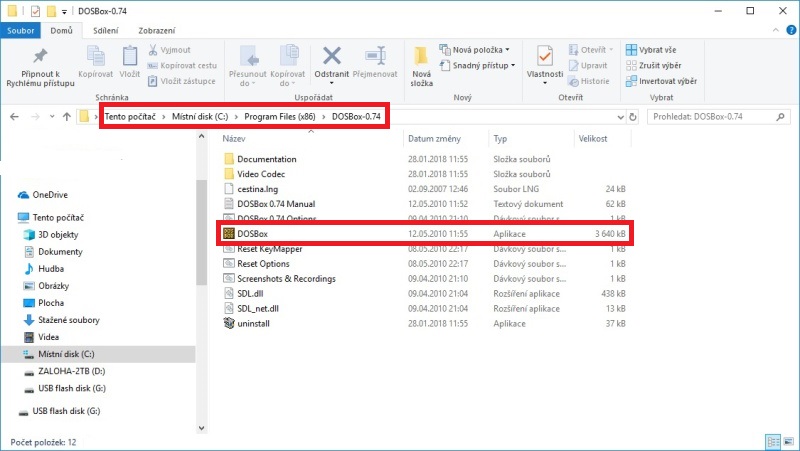Click Program Files (x86) breadcrumb
The width and height of the screenshot is (800, 451).
tap(280, 117)
